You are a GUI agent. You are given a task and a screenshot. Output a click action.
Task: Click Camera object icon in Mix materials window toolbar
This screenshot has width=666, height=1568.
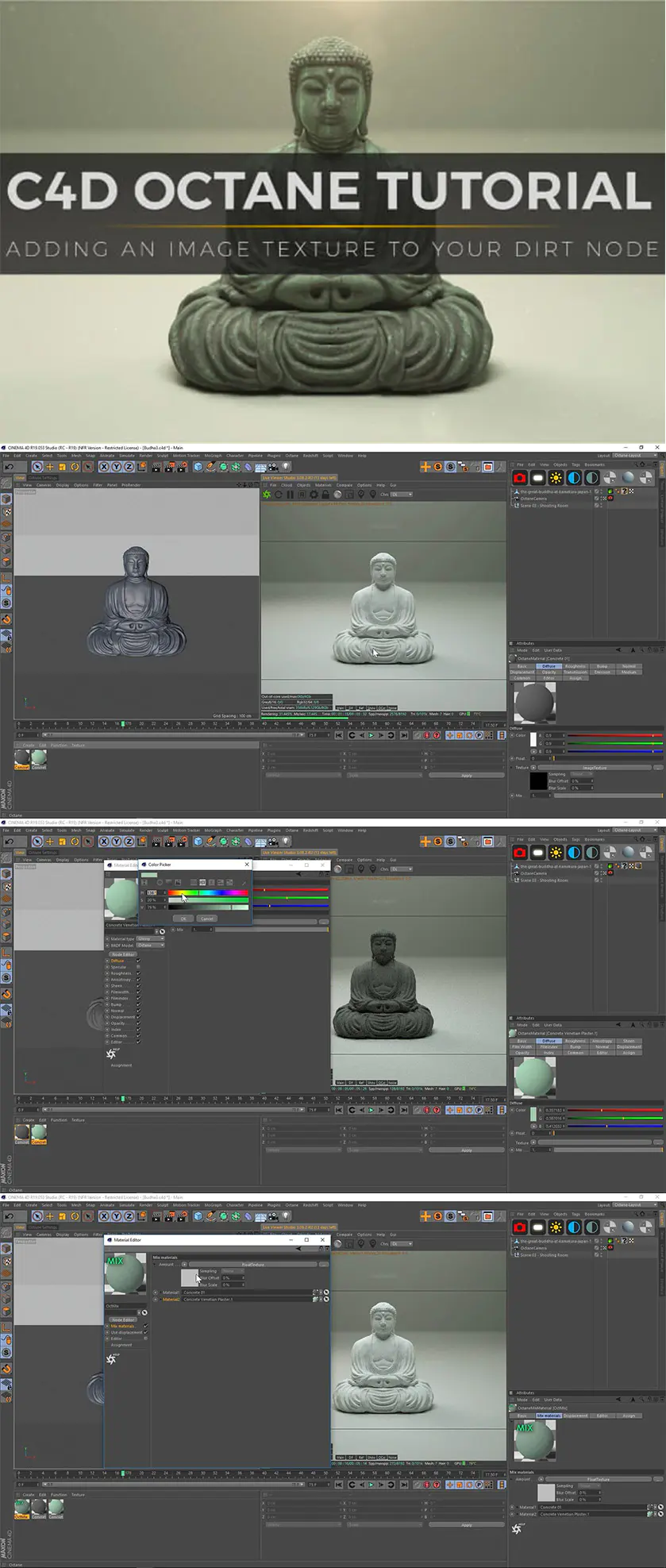[x=273, y=1216]
